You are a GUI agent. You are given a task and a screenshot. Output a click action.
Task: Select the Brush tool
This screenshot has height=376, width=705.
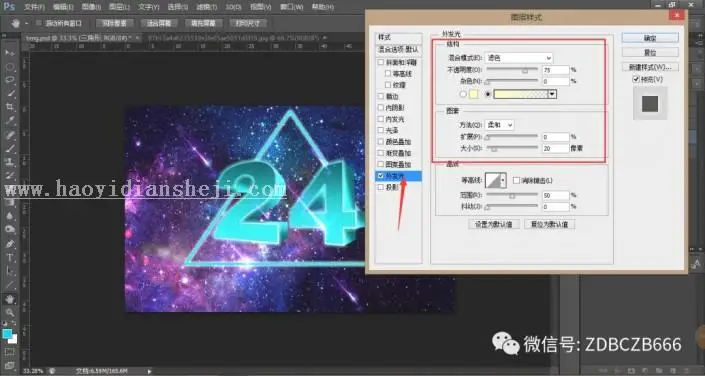[10, 148]
